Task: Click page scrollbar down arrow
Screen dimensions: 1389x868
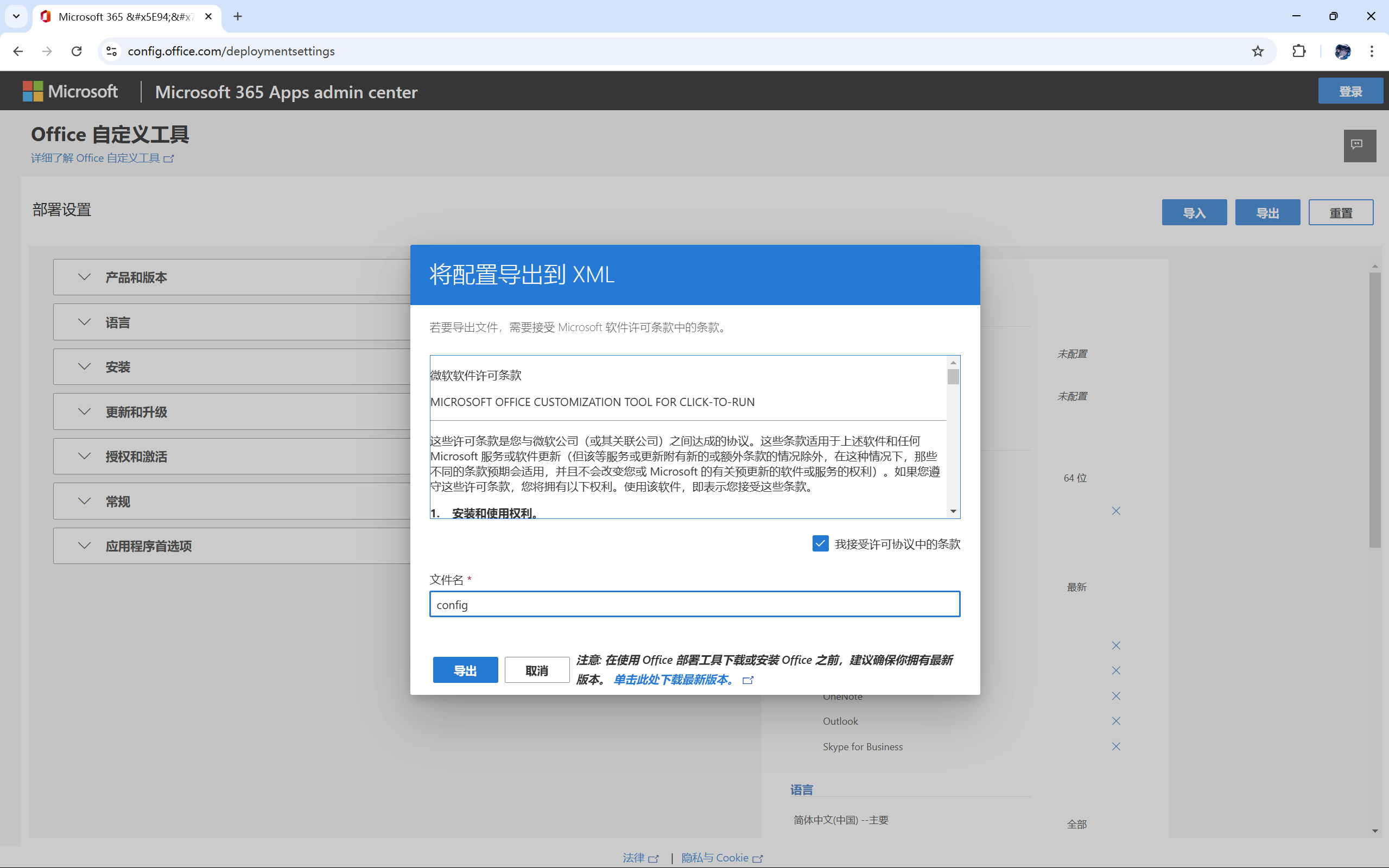Action: [1374, 831]
